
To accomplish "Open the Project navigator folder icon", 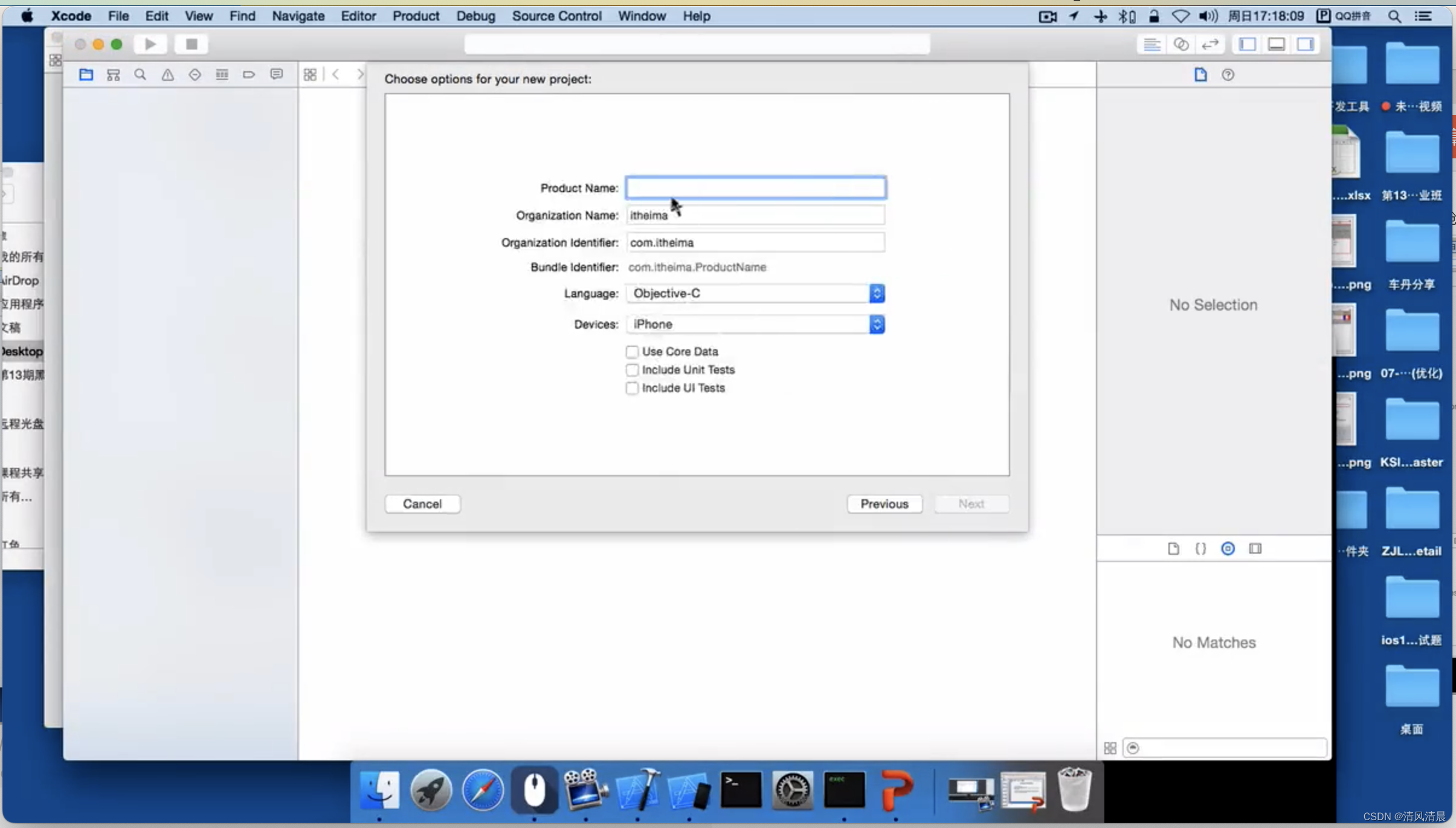I will pyautogui.click(x=86, y=74).
